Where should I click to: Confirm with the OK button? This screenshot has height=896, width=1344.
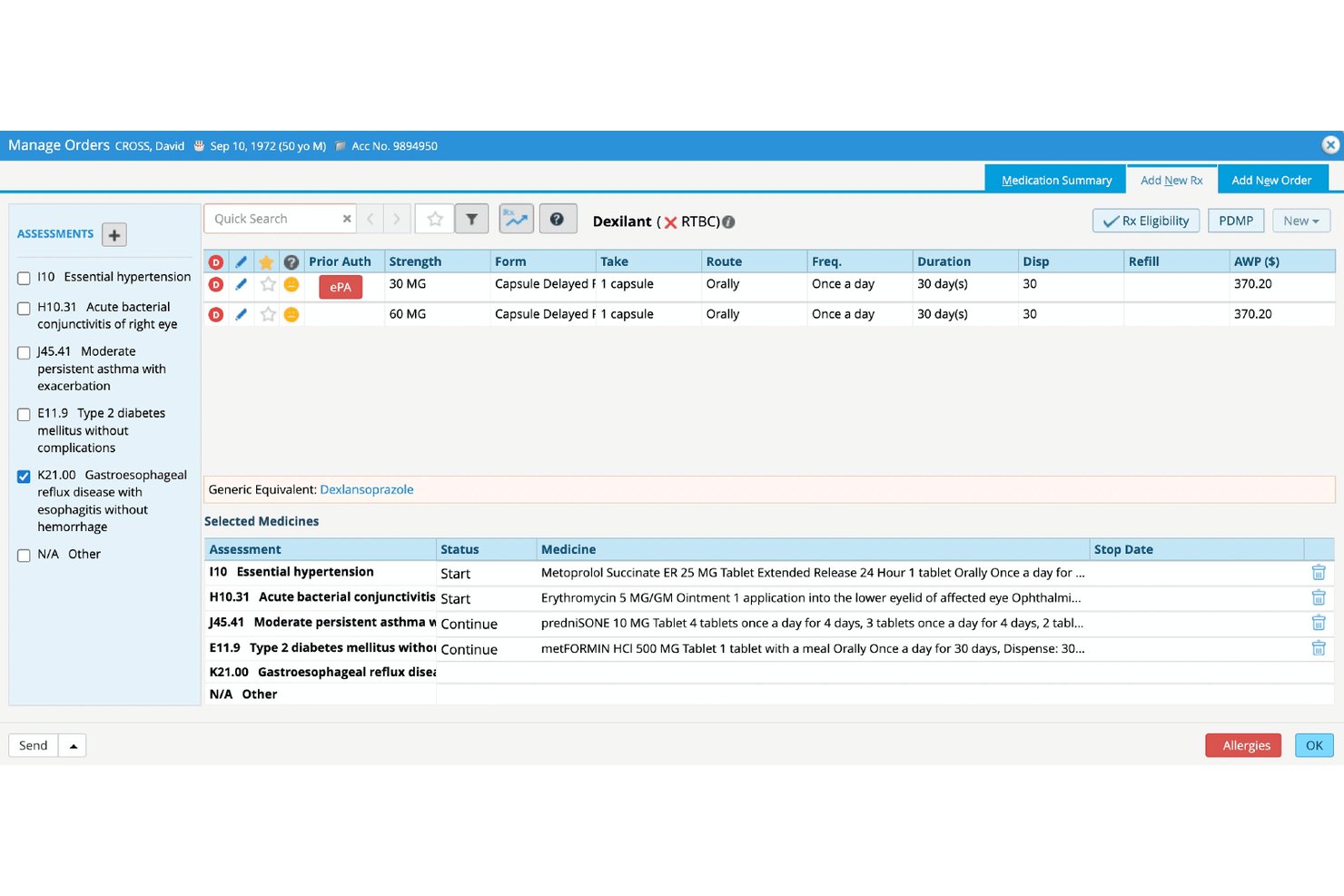(1314, 745)
